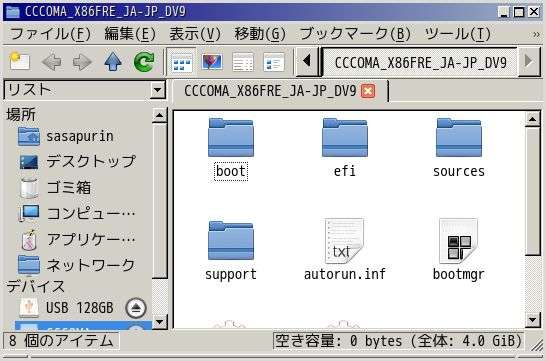
Task: Open the 移動(G) menu
Action: pos(260,34)
